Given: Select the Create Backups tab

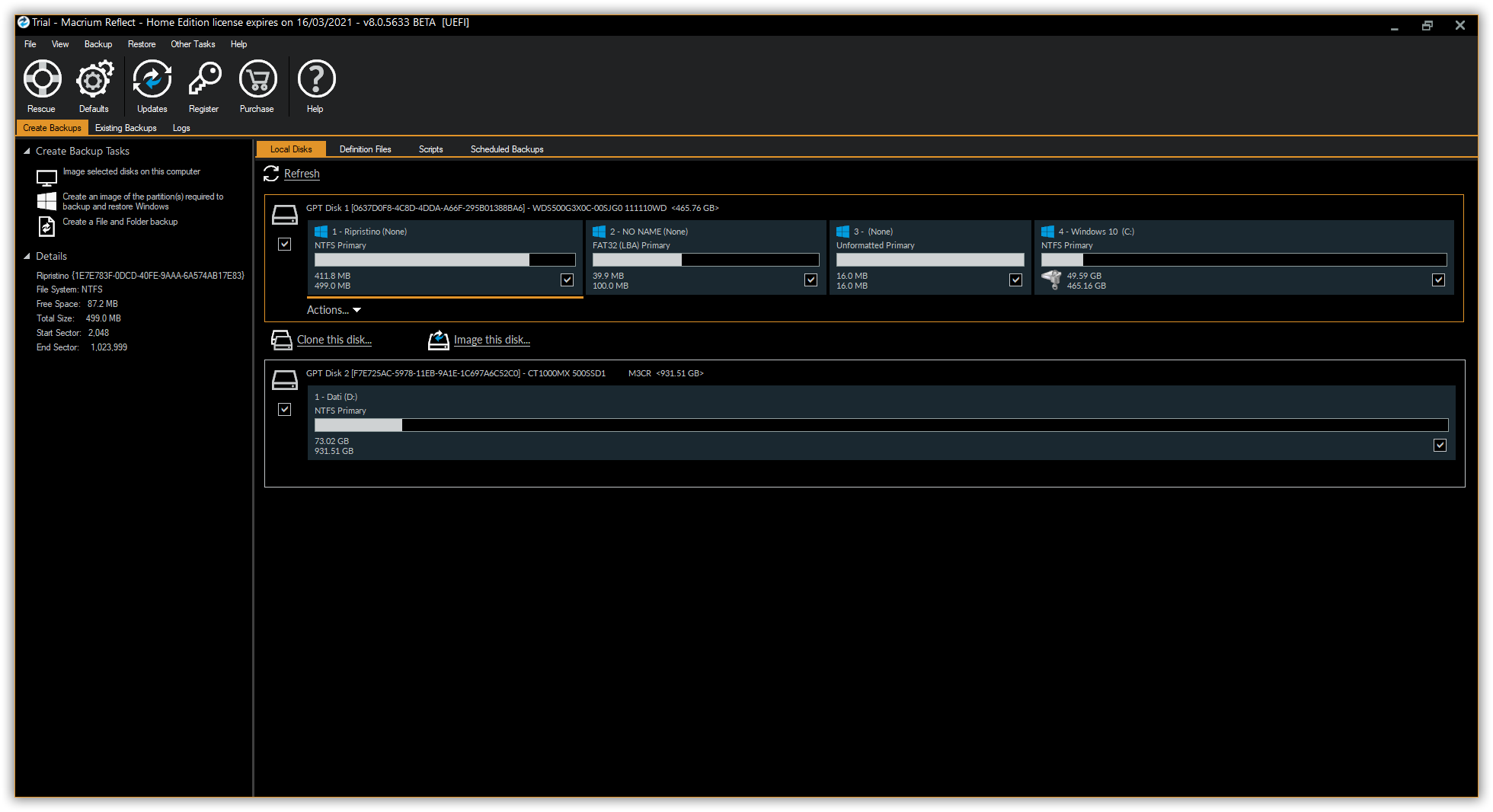Looking at the screenshot, I should tap(52, 128).
